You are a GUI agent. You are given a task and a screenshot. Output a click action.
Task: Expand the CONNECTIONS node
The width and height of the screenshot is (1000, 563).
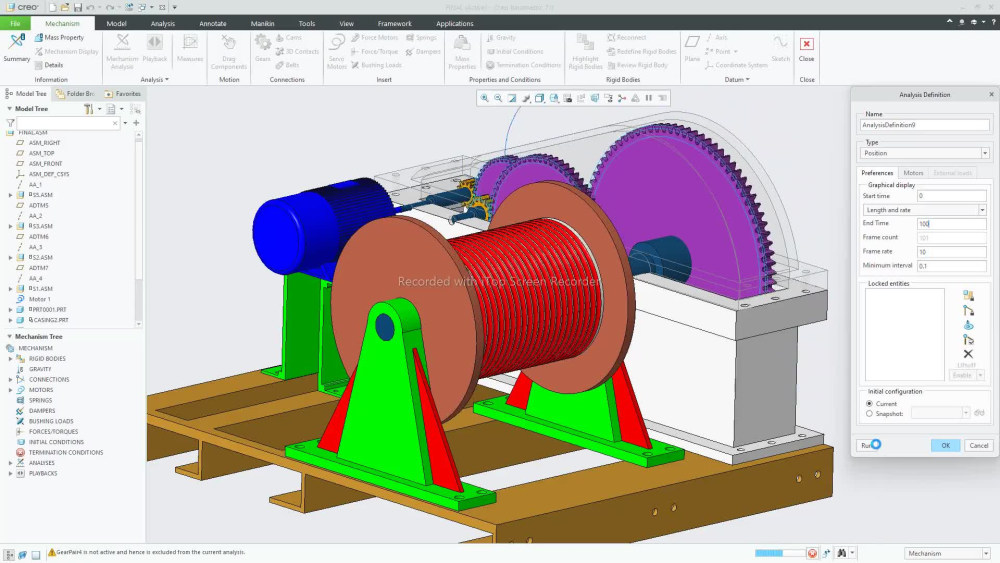coord(10,380)
